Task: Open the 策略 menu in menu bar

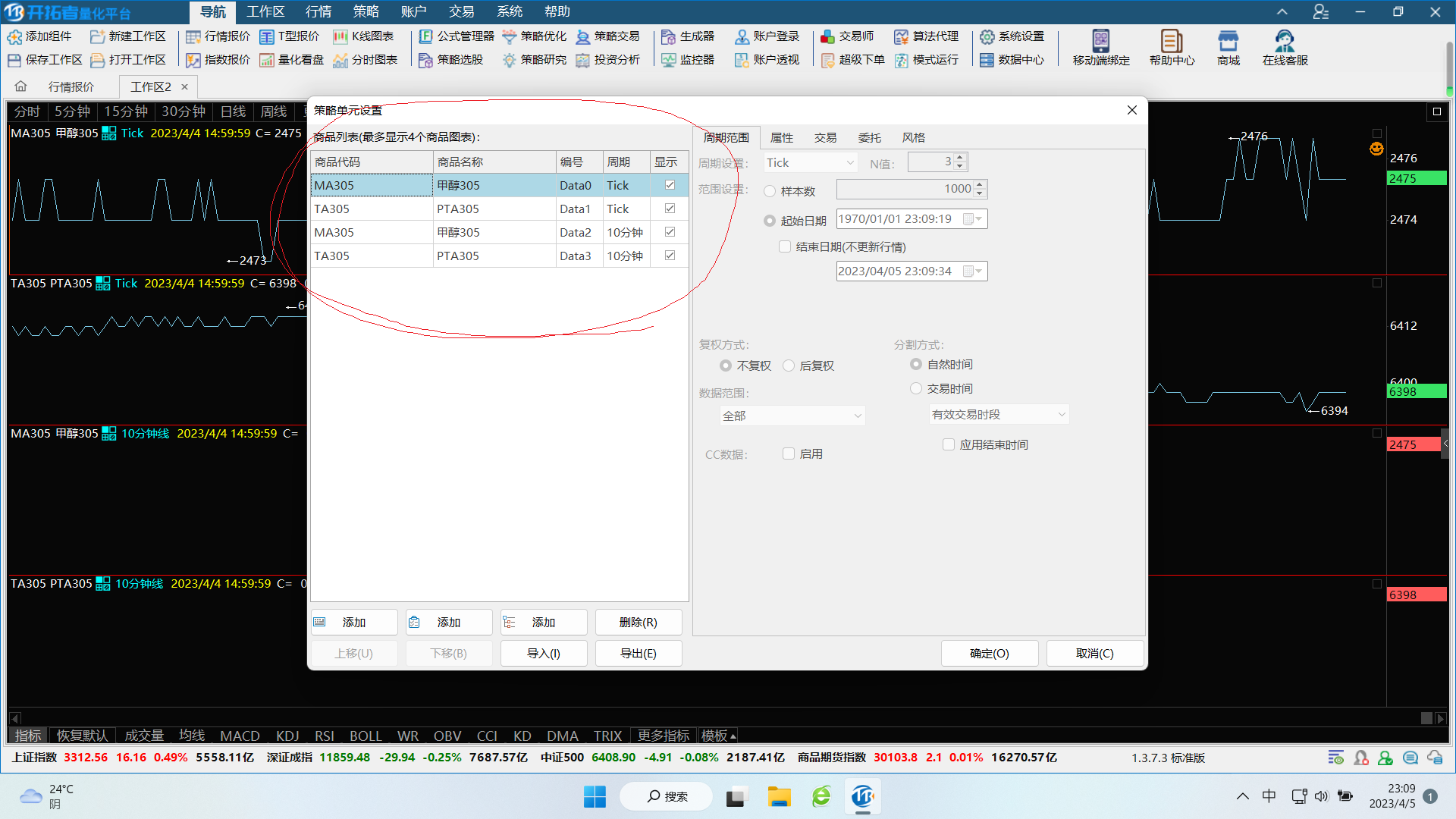Action: (x=366, y=11)
